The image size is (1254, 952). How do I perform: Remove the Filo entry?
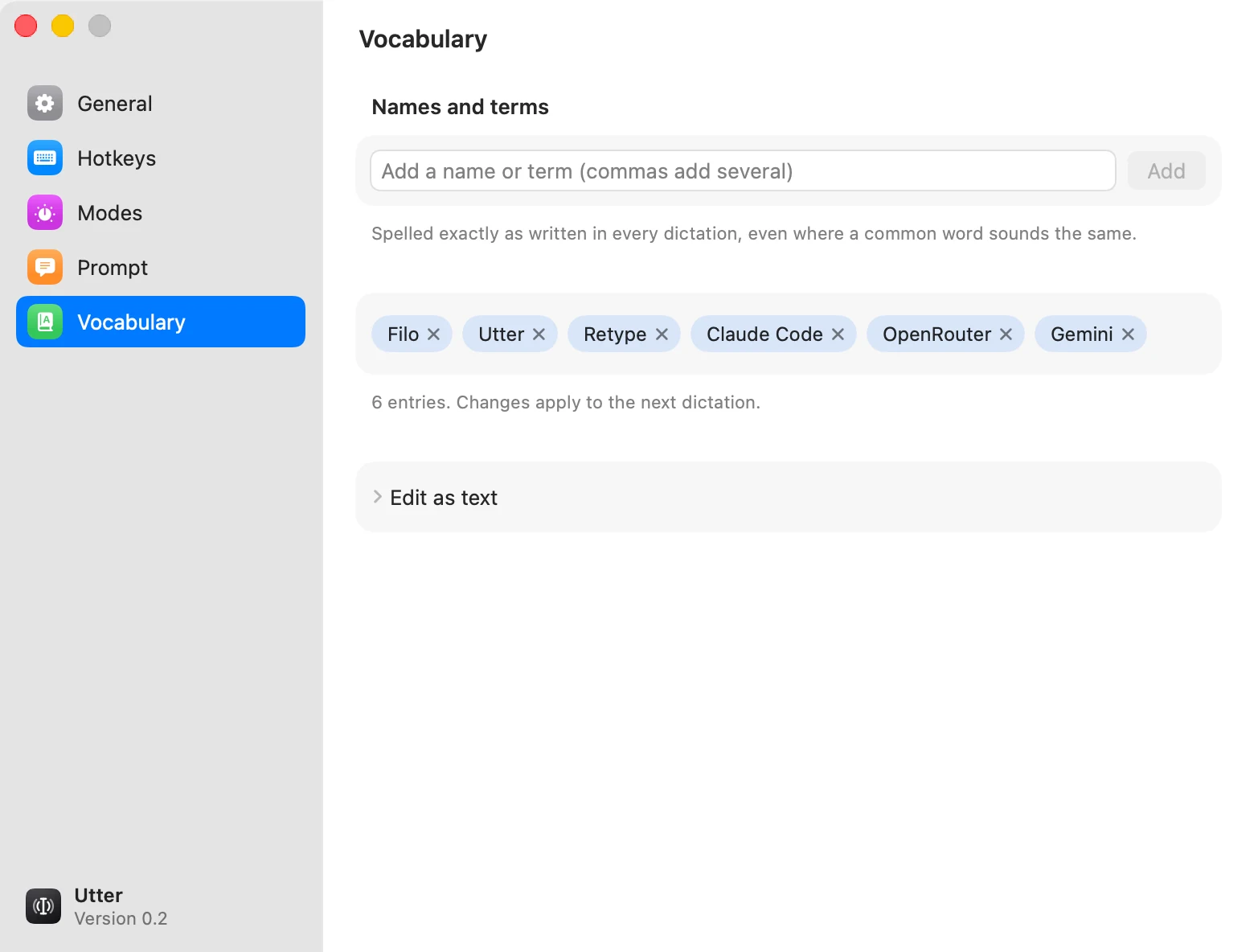click(433, 334)
